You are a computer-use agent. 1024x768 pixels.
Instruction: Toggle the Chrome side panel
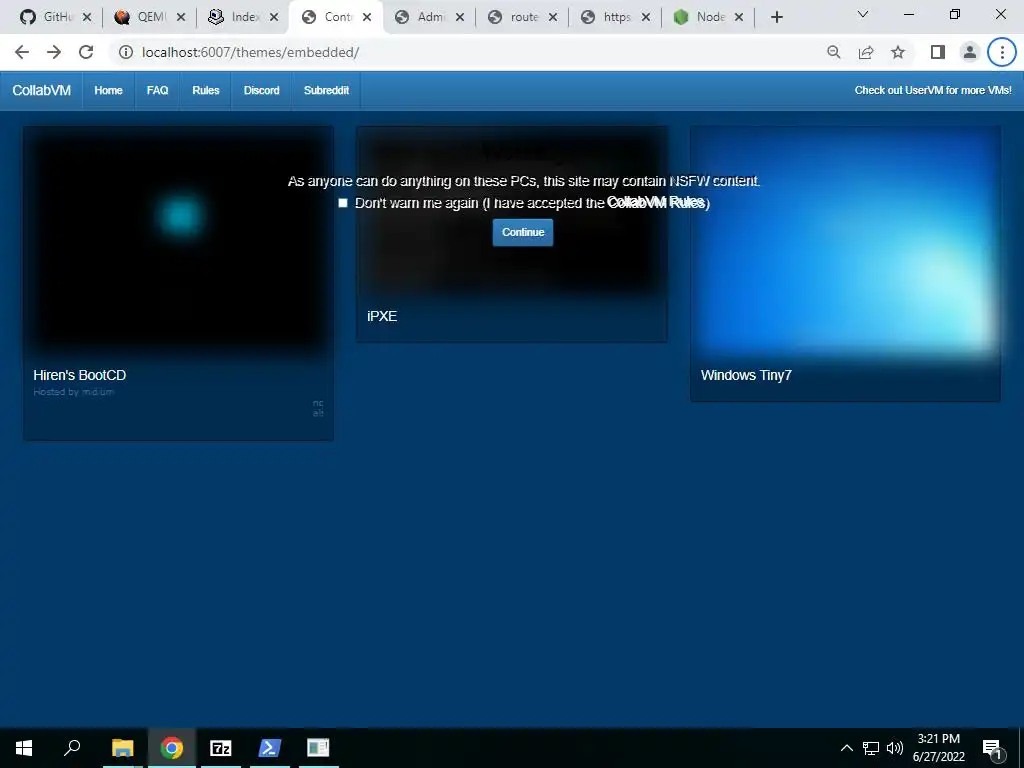(x=938, y=52)
